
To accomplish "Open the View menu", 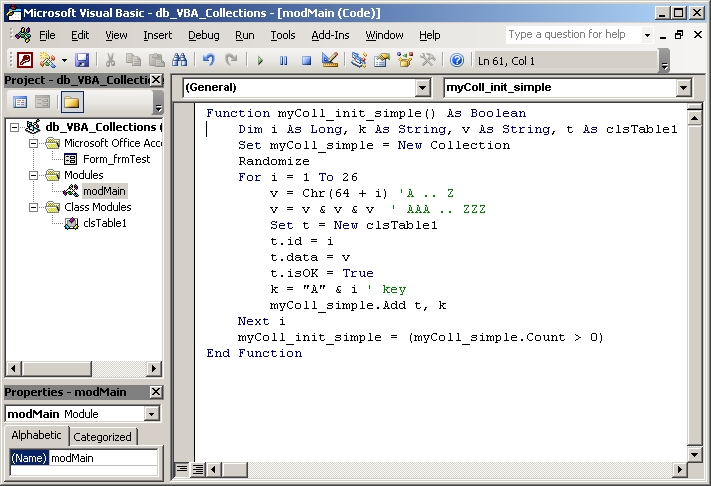I will (x=116, y=35).
